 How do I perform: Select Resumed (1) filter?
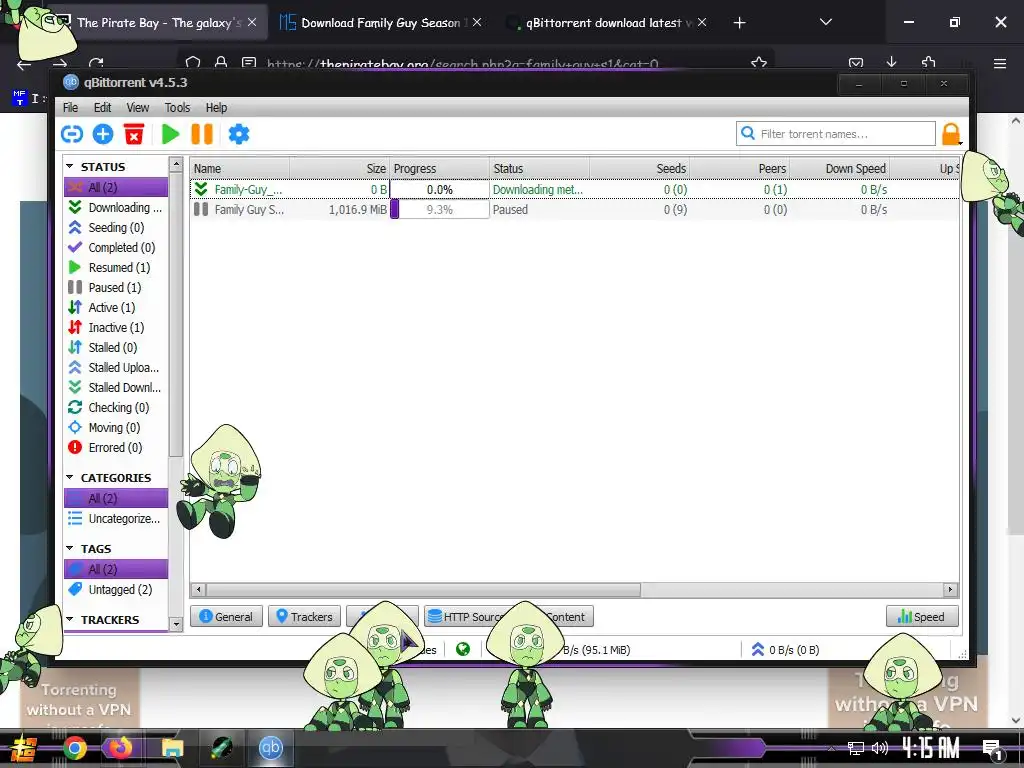116,267
